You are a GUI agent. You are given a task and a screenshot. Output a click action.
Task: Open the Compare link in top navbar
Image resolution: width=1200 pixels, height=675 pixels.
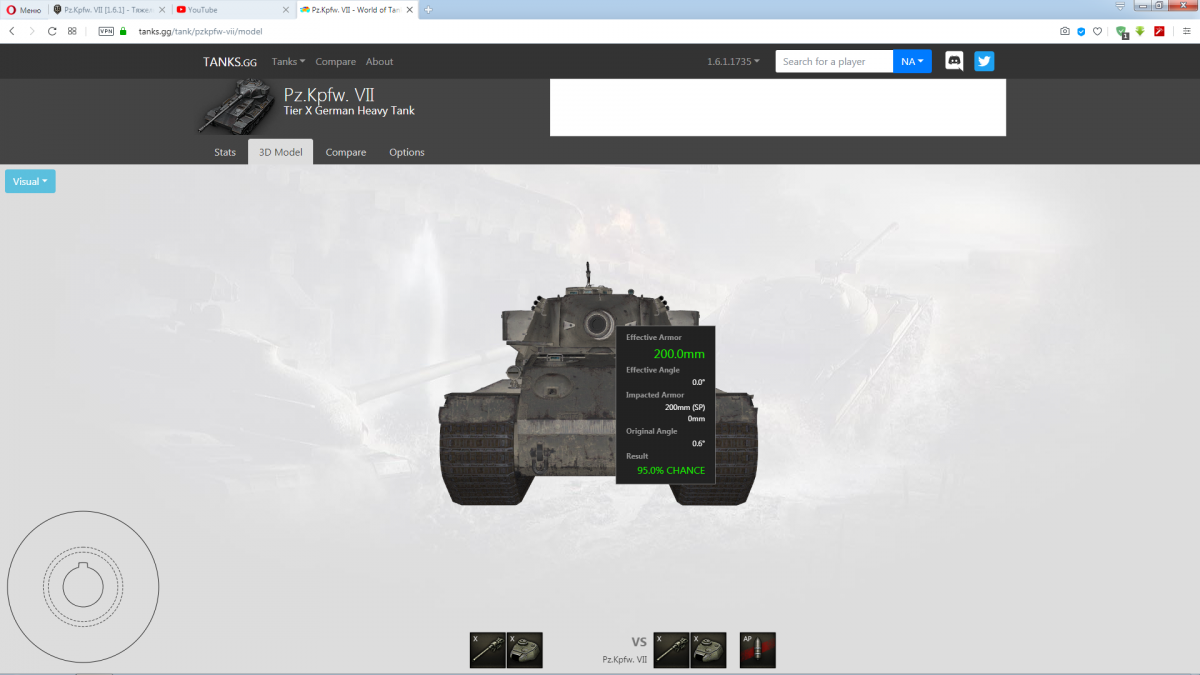pyautogui.click(x=336, y=62)
